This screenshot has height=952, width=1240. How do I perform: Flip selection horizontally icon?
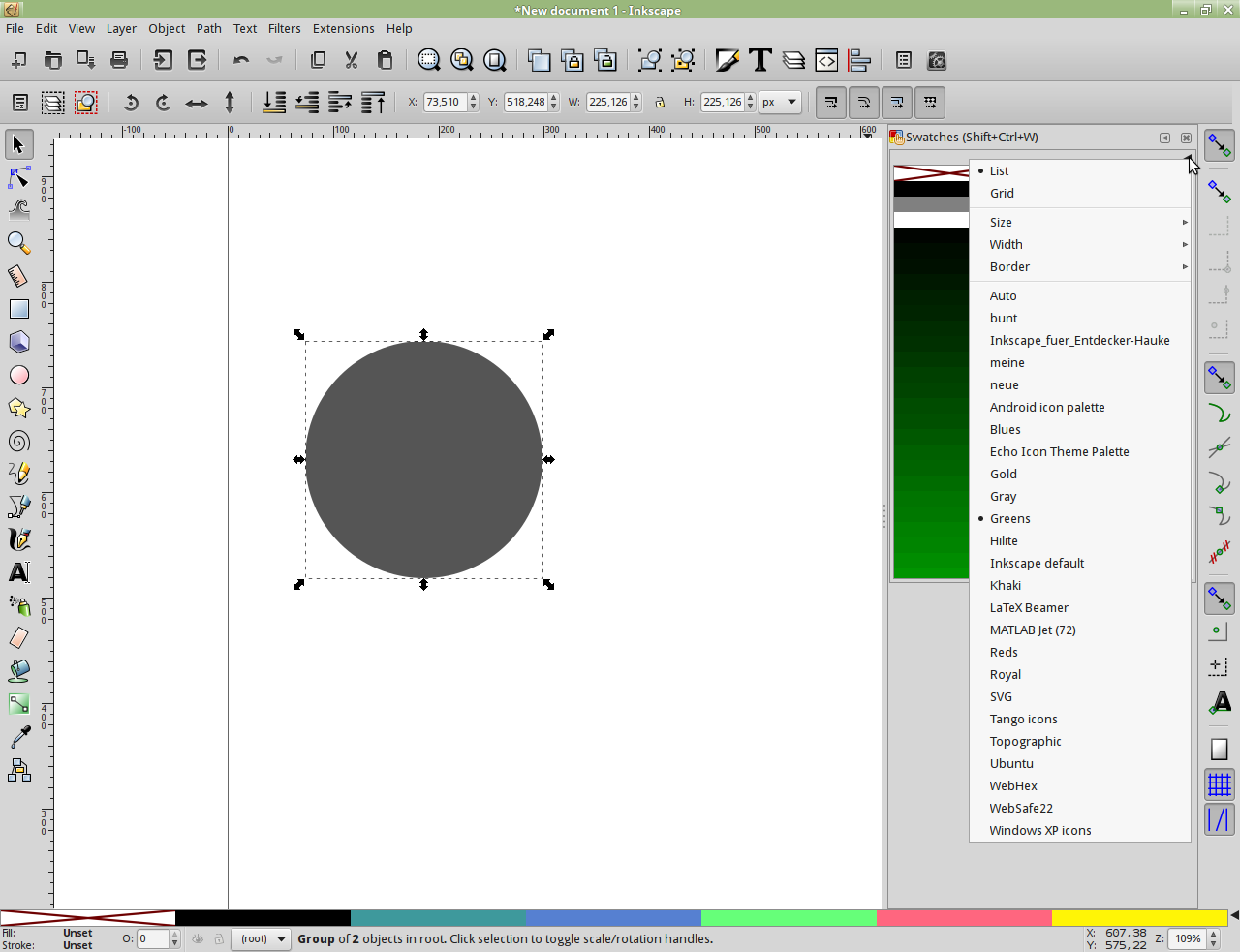point(197,103)
